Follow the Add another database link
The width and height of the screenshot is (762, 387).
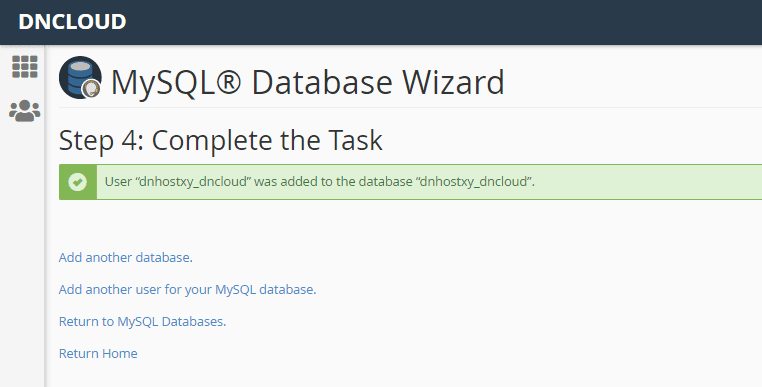click(x=126, y=257)
